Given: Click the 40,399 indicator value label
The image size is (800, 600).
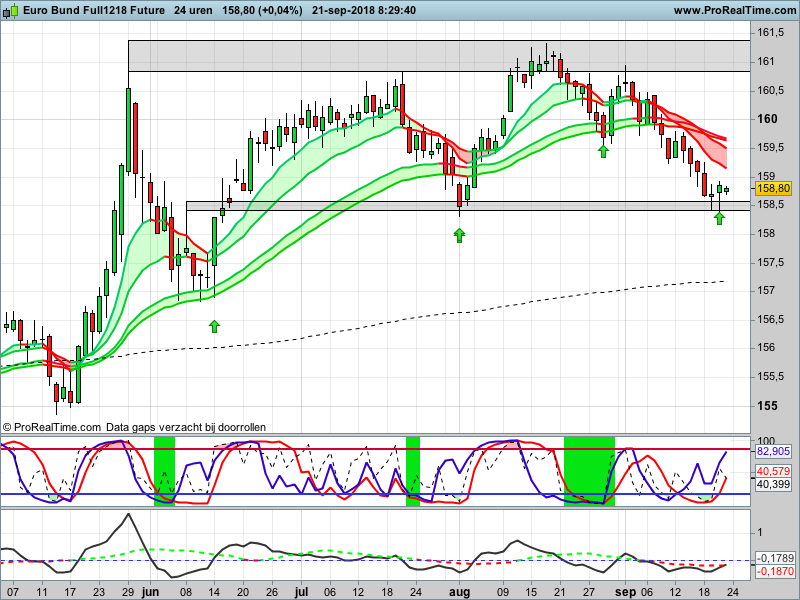Looking at the screenshot, I should coord(773,484).
